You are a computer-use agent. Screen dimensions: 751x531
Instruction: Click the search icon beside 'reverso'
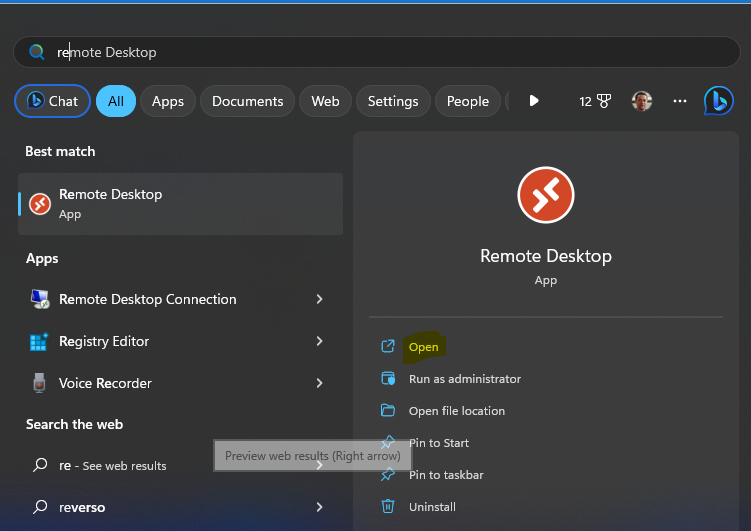[40, 507]
